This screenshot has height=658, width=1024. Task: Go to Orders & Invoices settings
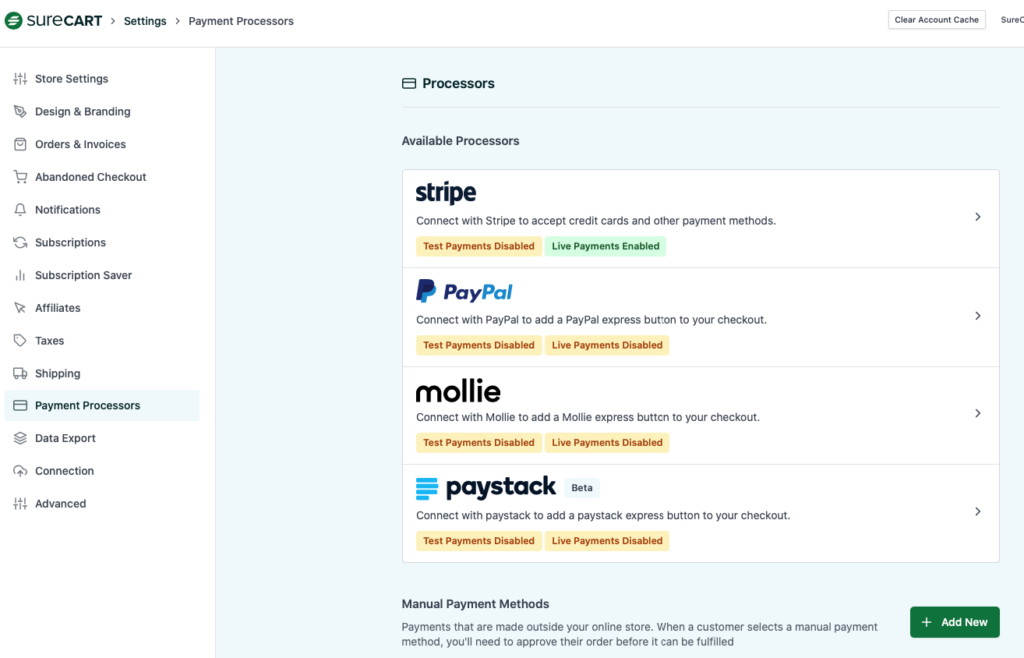tap(80, 144)
